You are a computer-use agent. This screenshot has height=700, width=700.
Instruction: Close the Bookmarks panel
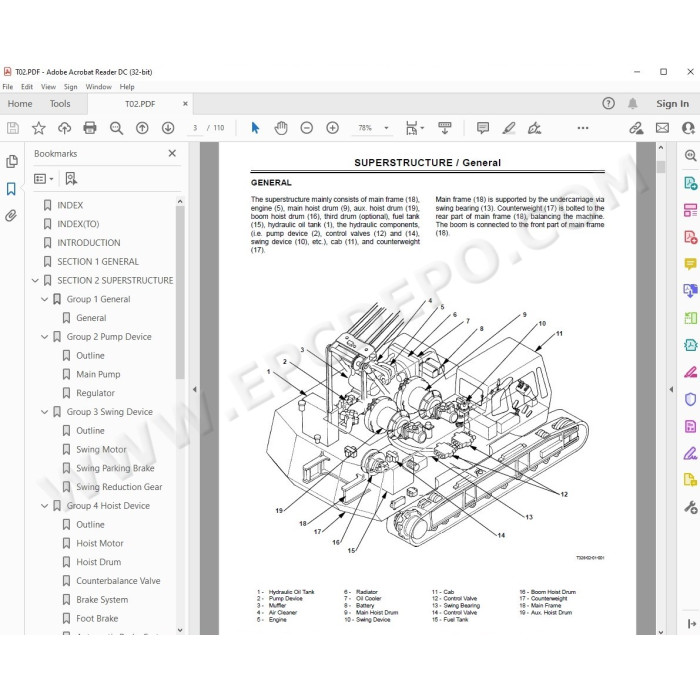pyautogui.click(x=172, y=154)
